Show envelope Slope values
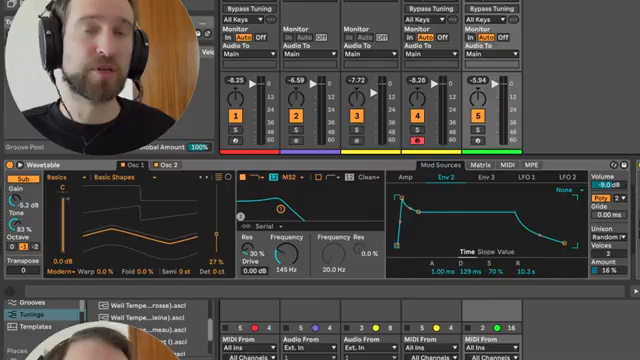Screen dimensions: 640x360 tap(486, 252)
